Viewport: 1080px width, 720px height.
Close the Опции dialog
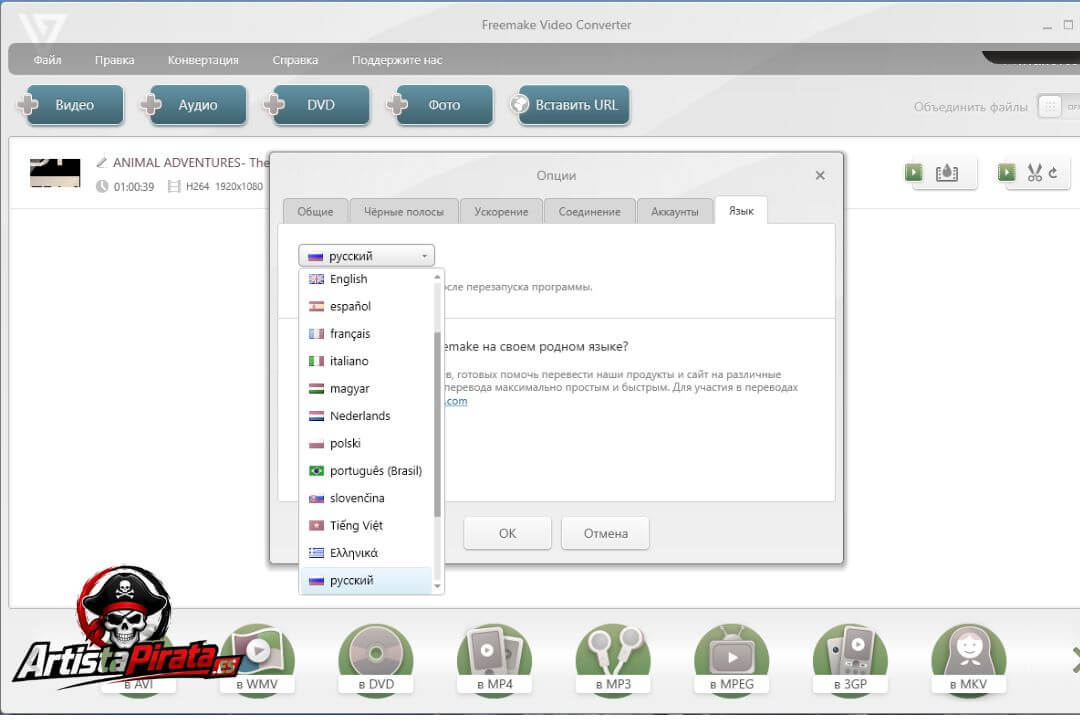(x=820, y=176)
